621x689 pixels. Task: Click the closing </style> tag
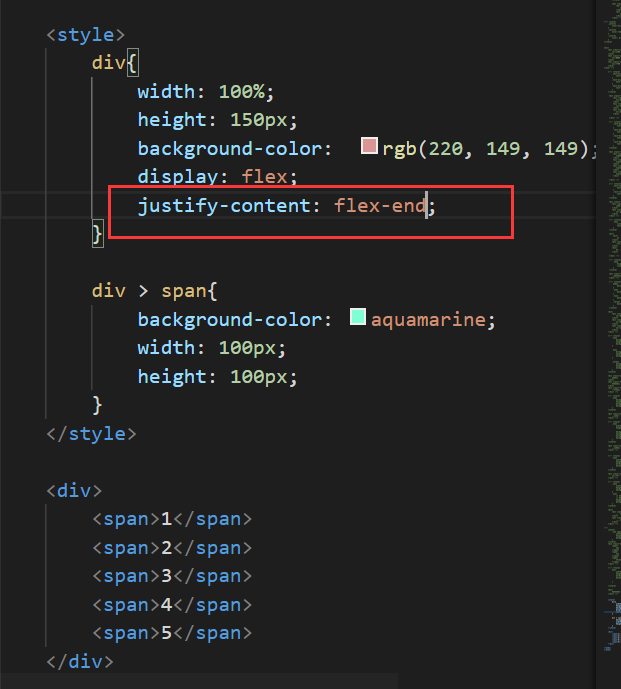(91, 434)
